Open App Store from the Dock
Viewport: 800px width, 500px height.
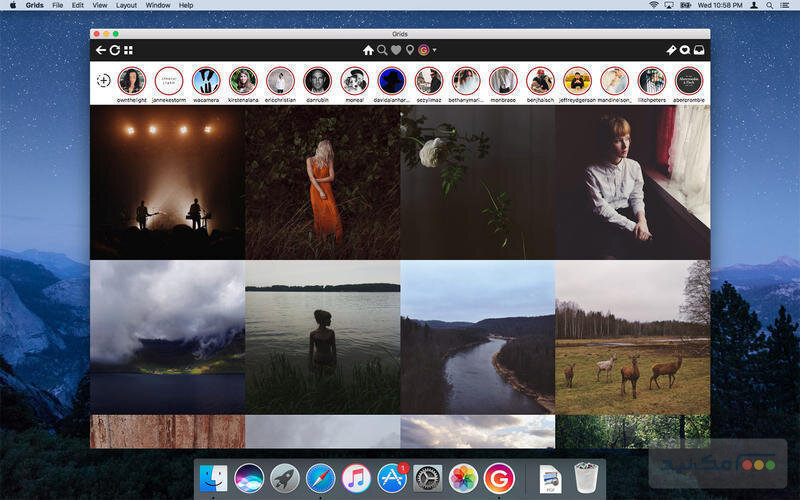392,478
